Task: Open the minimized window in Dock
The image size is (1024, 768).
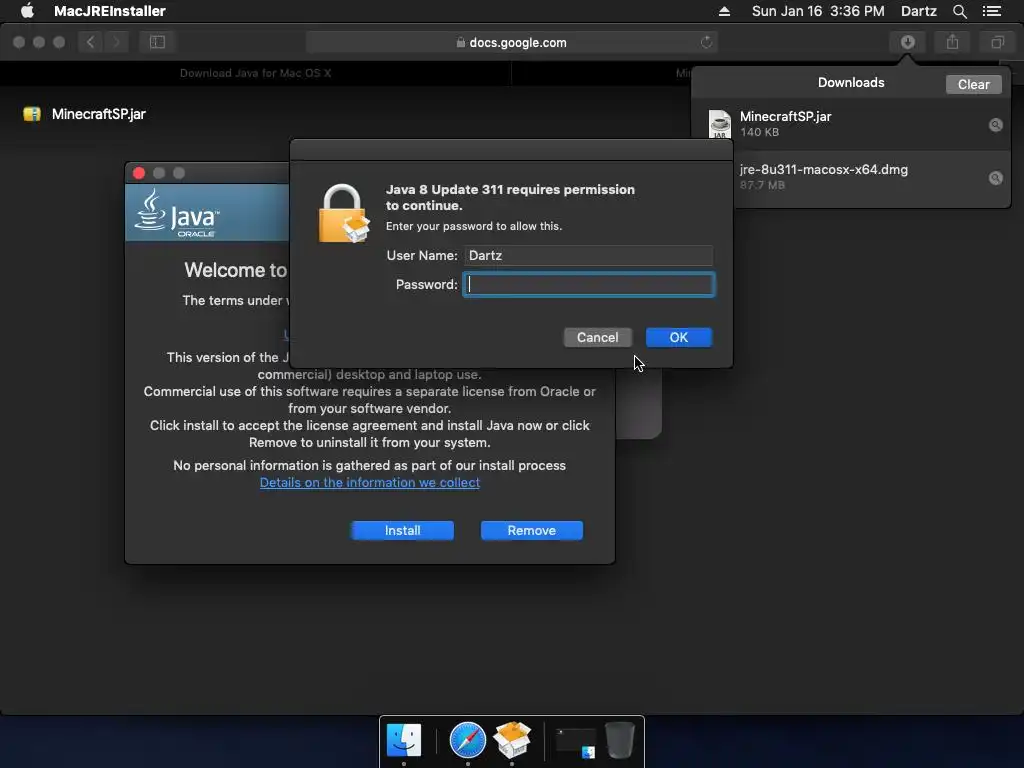Action: tap(575, 743)
